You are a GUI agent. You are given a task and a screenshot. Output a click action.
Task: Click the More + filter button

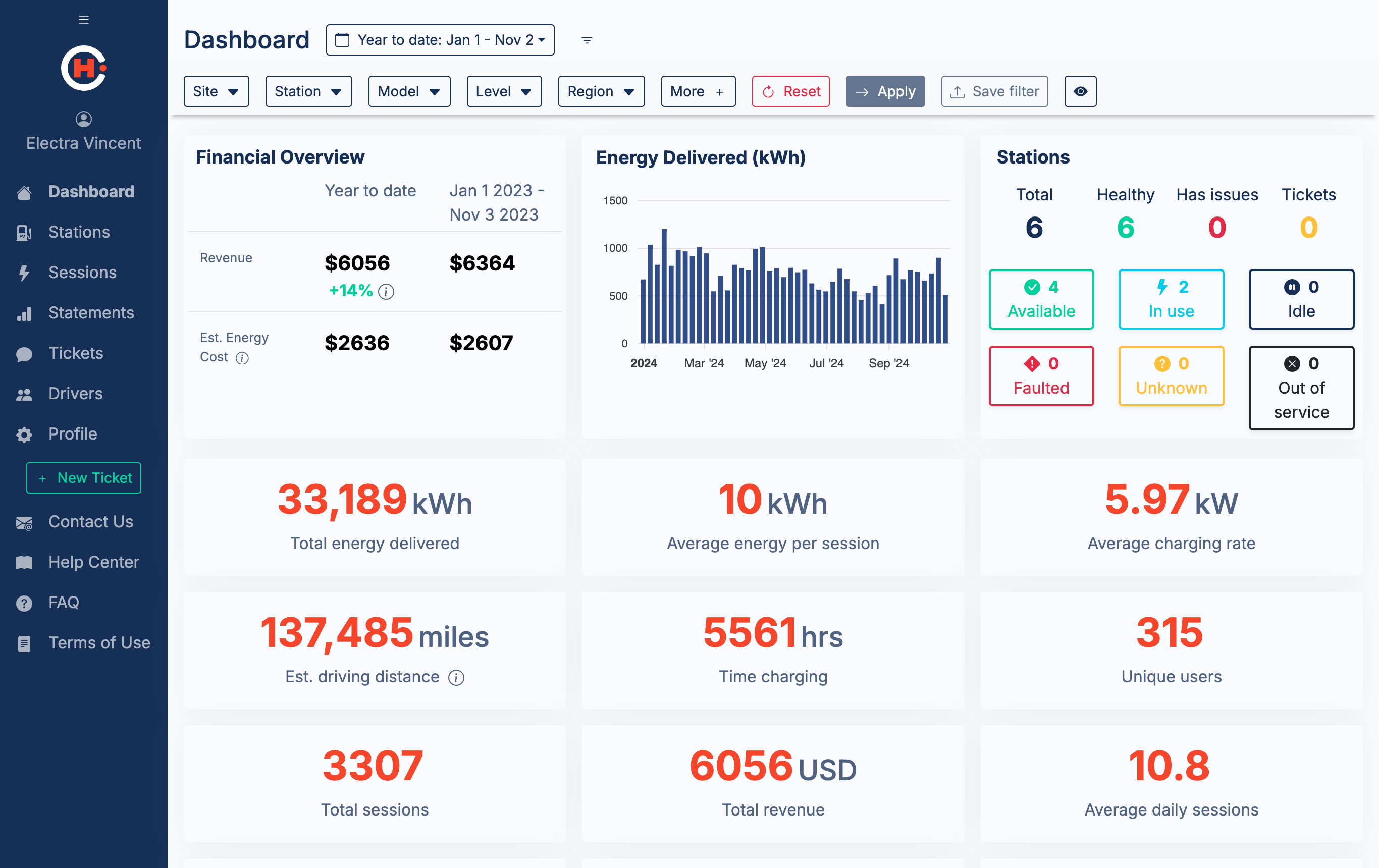(x=698, y=92)
